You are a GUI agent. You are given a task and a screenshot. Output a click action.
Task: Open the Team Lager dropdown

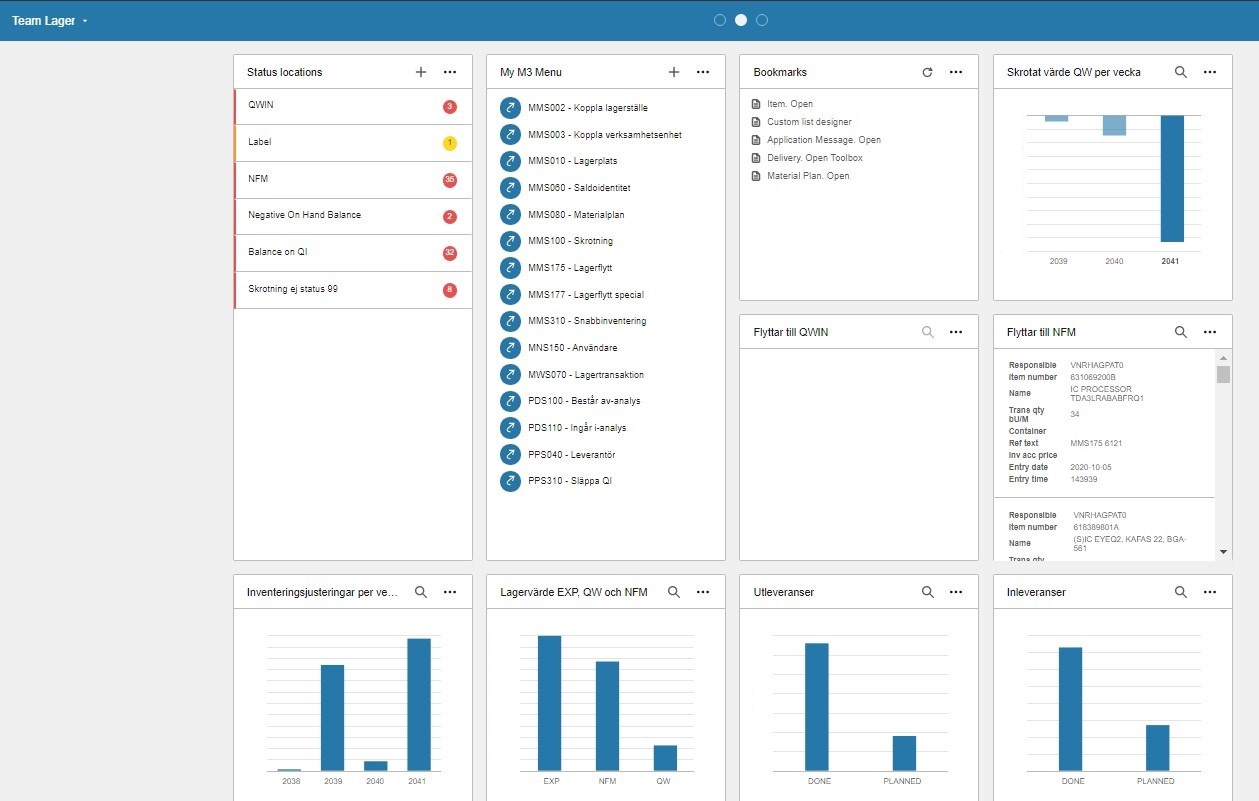[50, 21]
